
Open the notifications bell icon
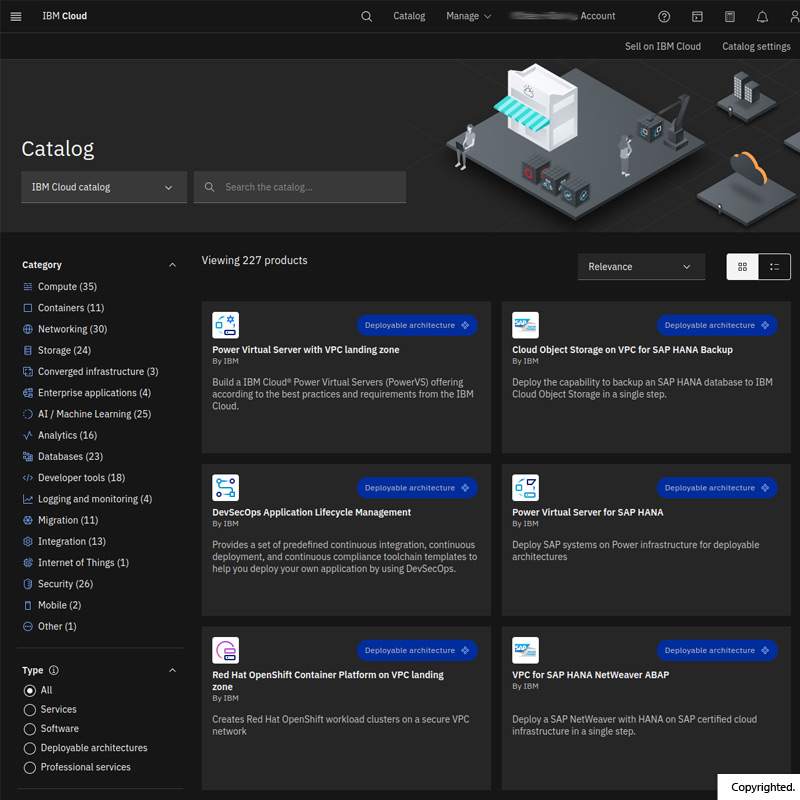click(762, 16)
